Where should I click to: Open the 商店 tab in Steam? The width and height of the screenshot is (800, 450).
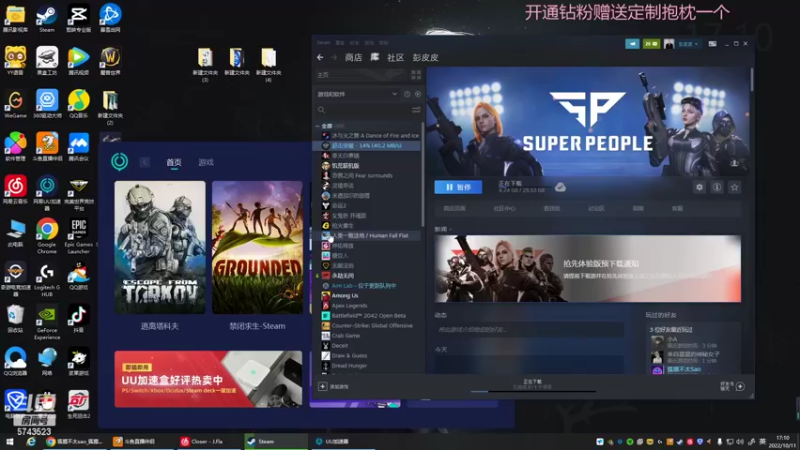(353, 57)
